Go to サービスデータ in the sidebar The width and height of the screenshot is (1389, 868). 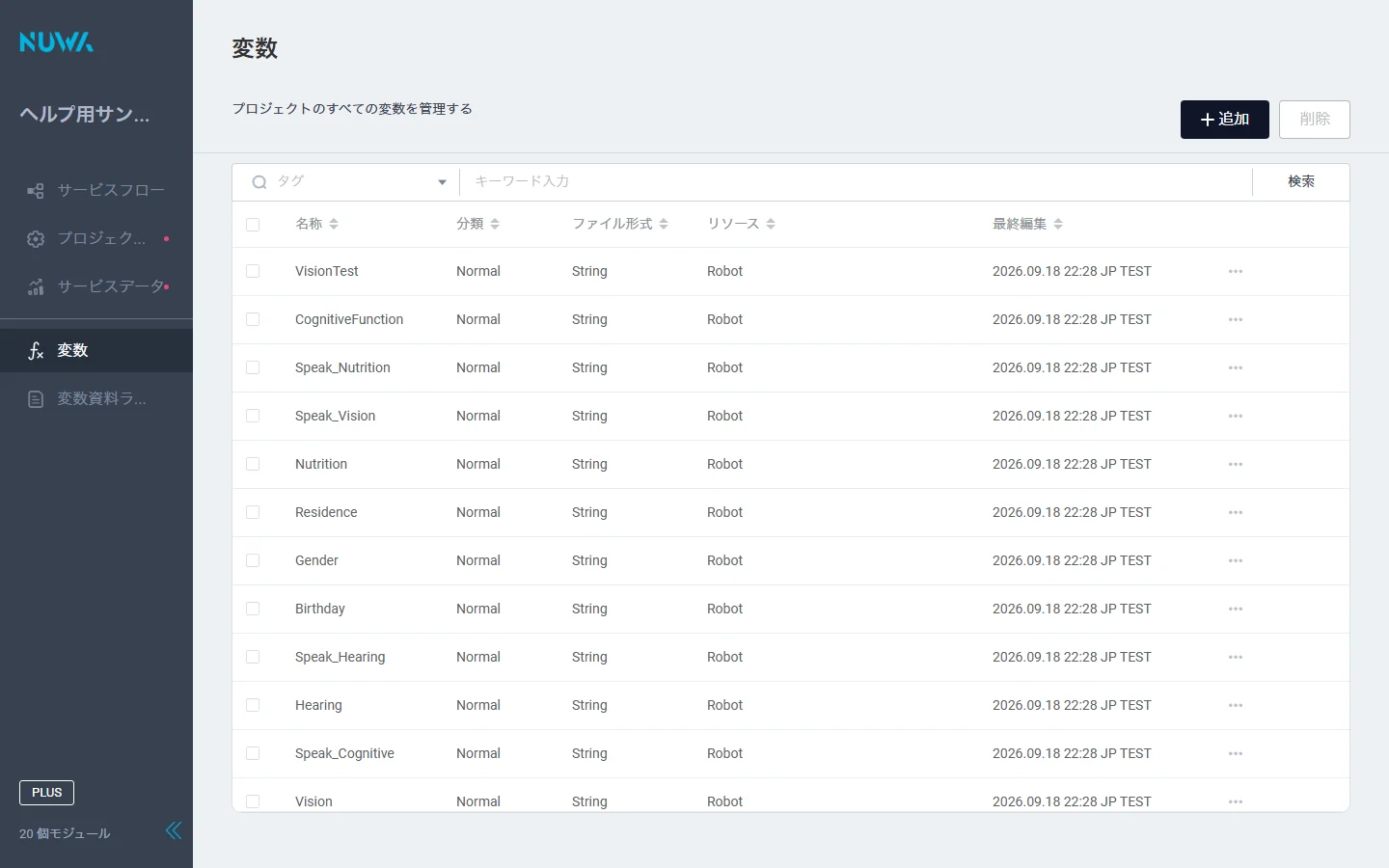96,286
